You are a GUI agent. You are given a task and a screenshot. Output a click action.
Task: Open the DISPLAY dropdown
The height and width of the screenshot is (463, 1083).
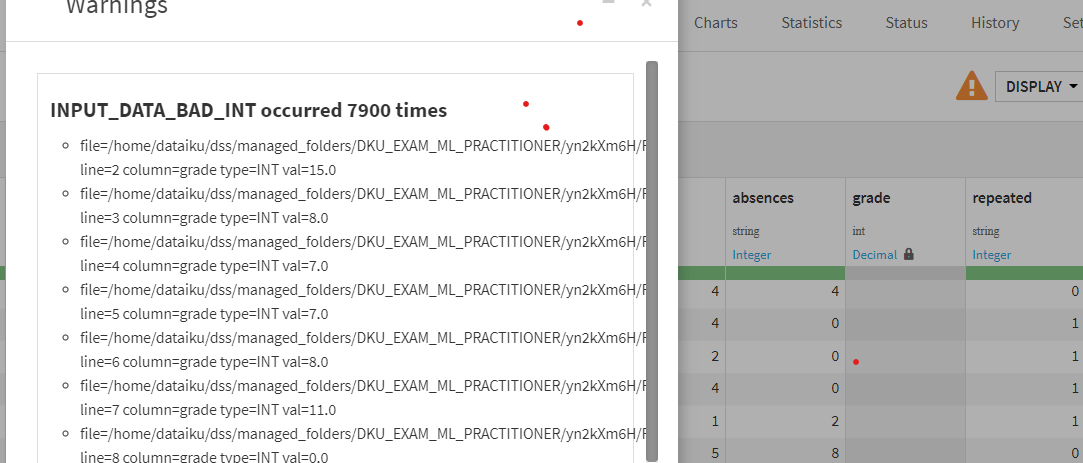1042,86
